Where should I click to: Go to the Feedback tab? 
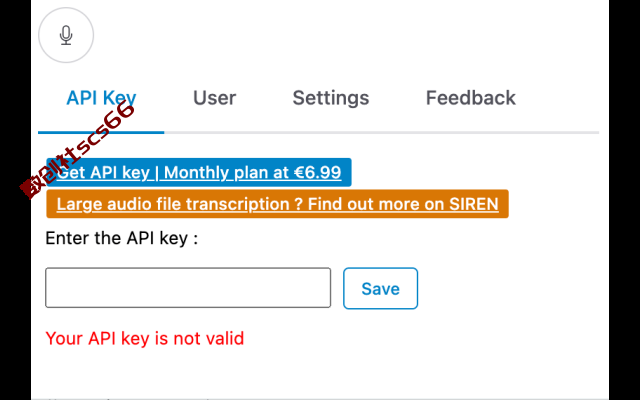pyautogui.click(x=471, y=98)
